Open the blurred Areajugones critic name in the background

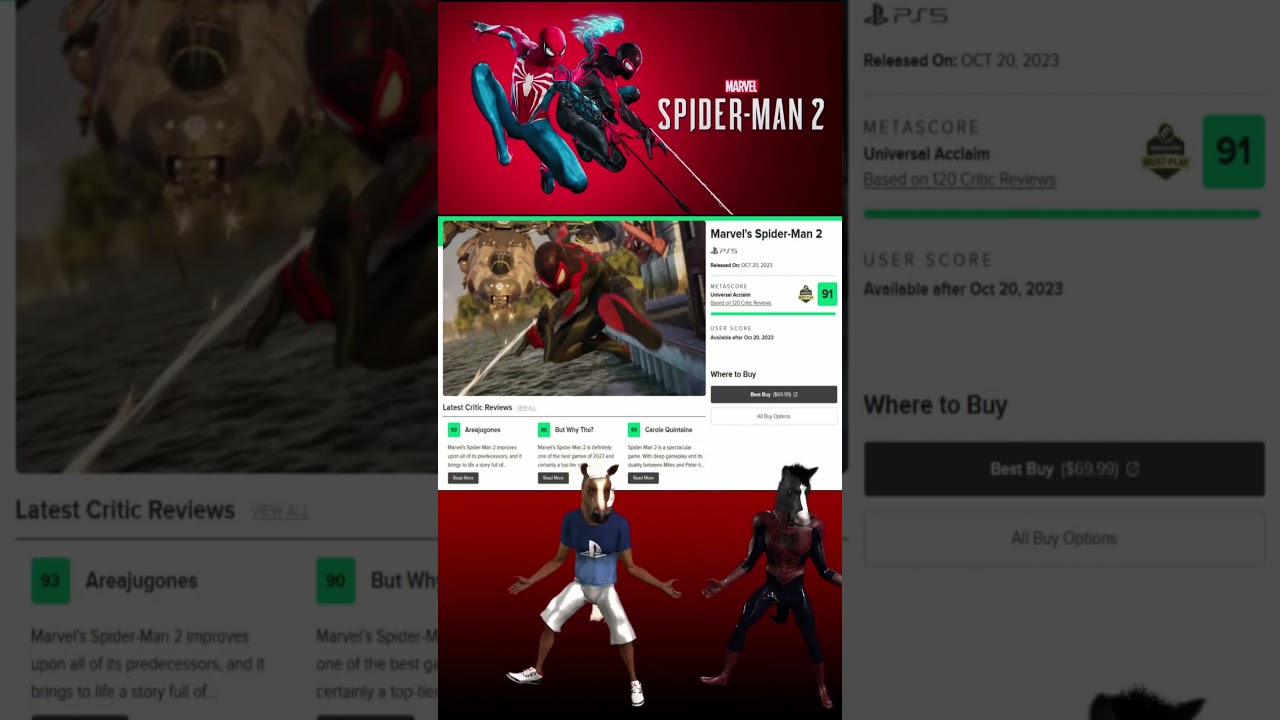pos(141,581)
